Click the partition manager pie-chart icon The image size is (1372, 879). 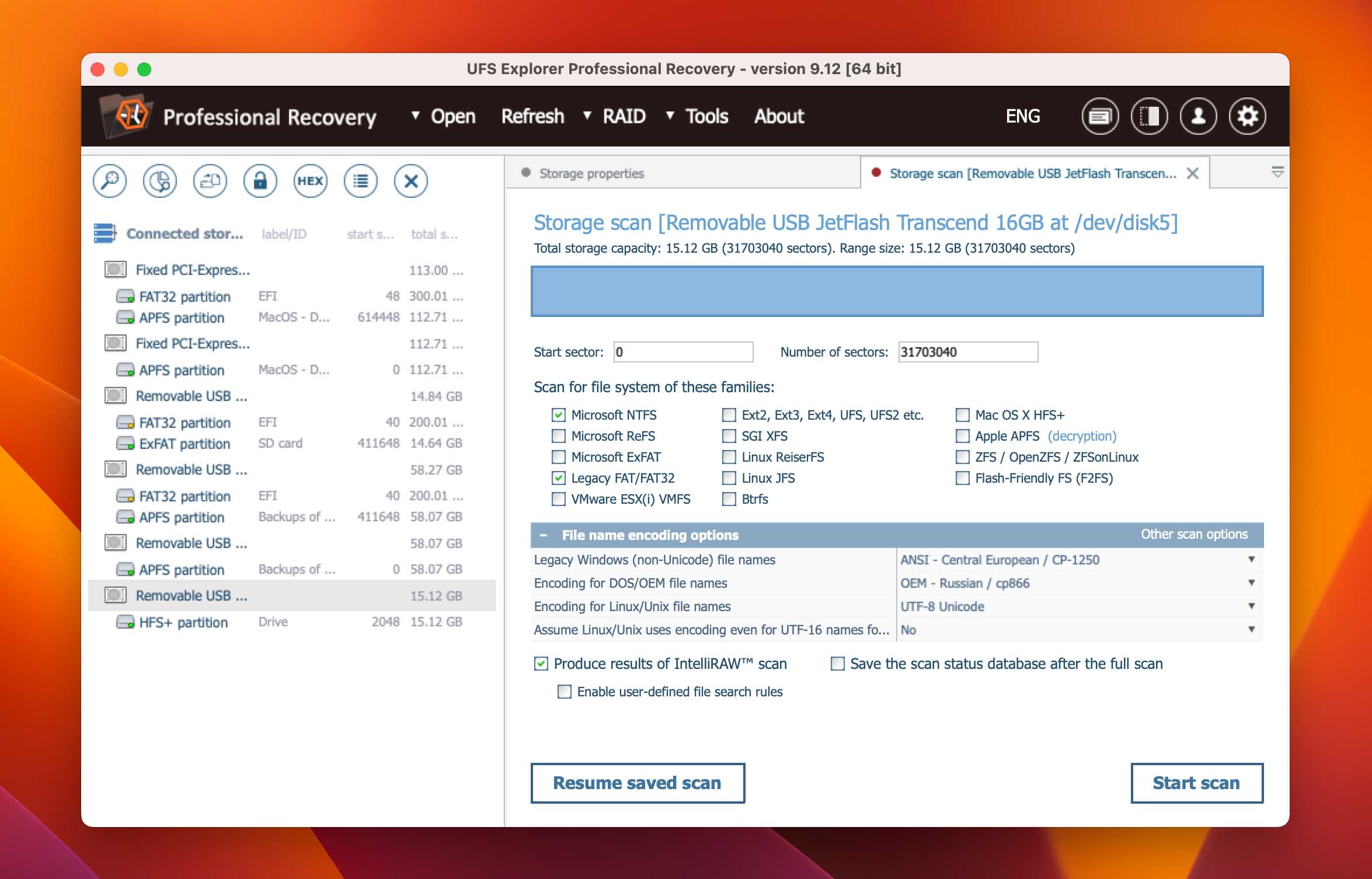tap(160, 181)
